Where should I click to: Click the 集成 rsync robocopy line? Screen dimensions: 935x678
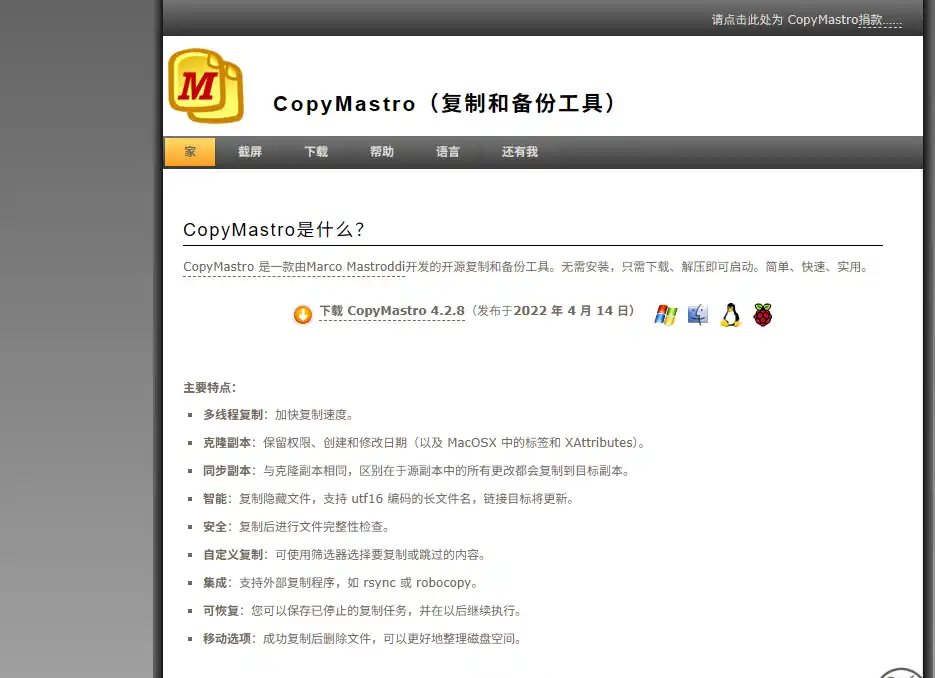click(340, 583)
